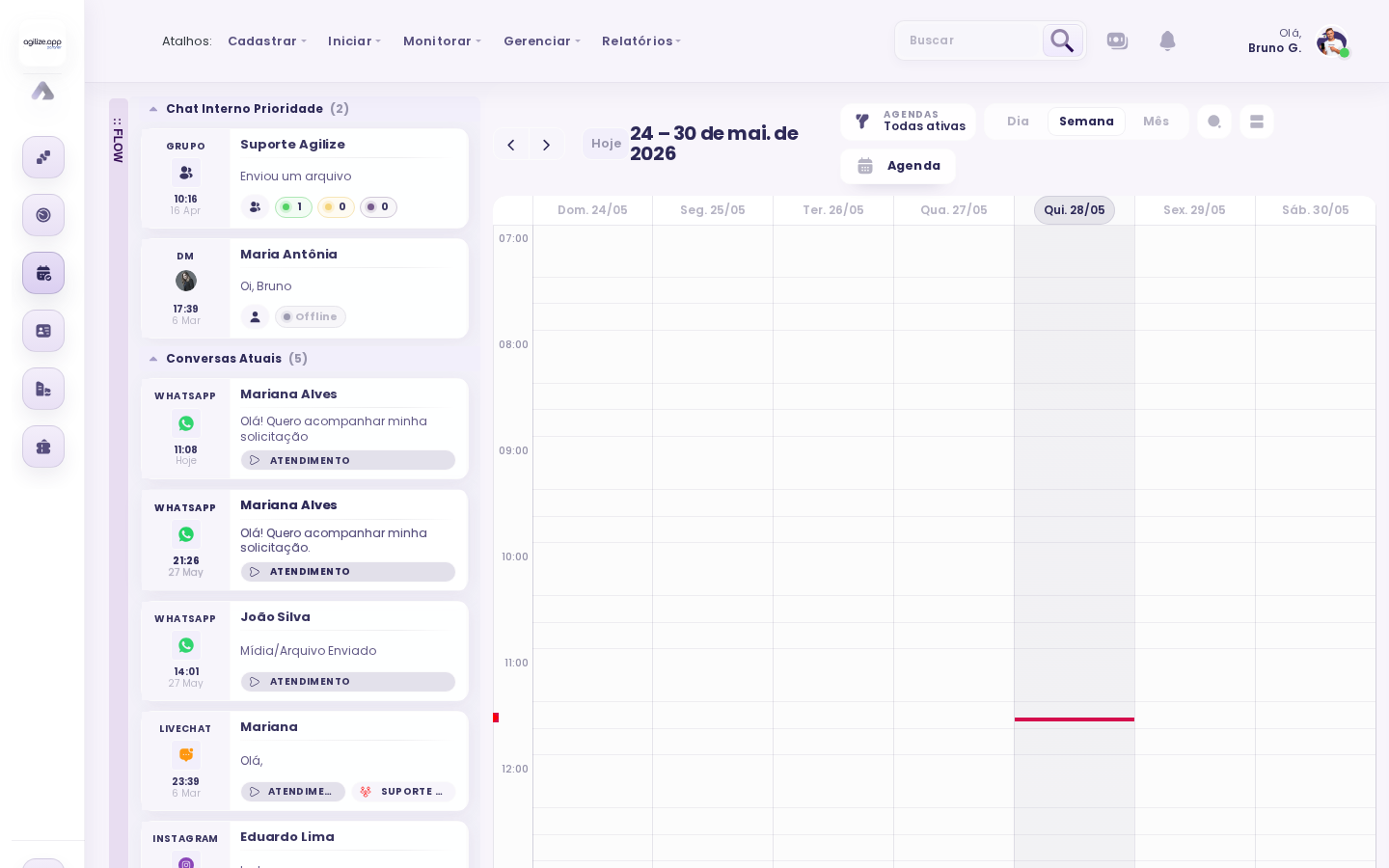Image resolution: width=1389 pixels, height=868 pixels.
Task: Go to next week arrow
Action: [x=547, y=145]
